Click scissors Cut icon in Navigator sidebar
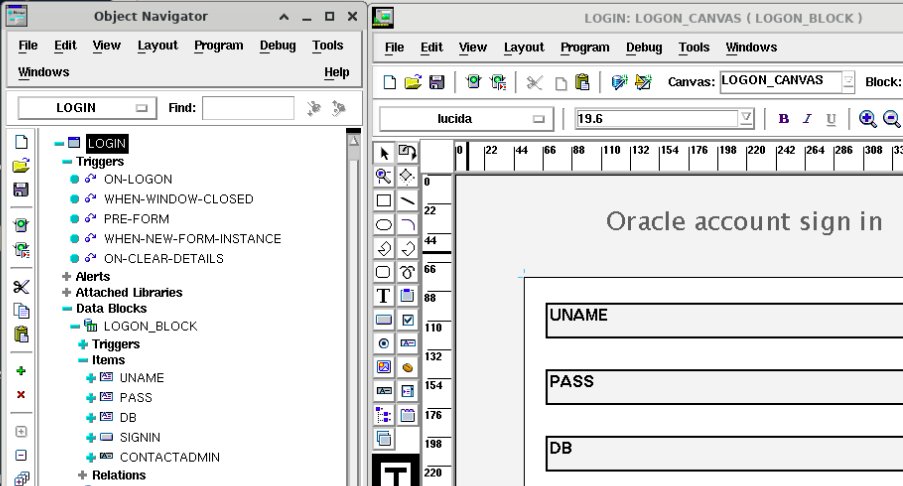The image size is (903, 486). [x=21, y=287]
